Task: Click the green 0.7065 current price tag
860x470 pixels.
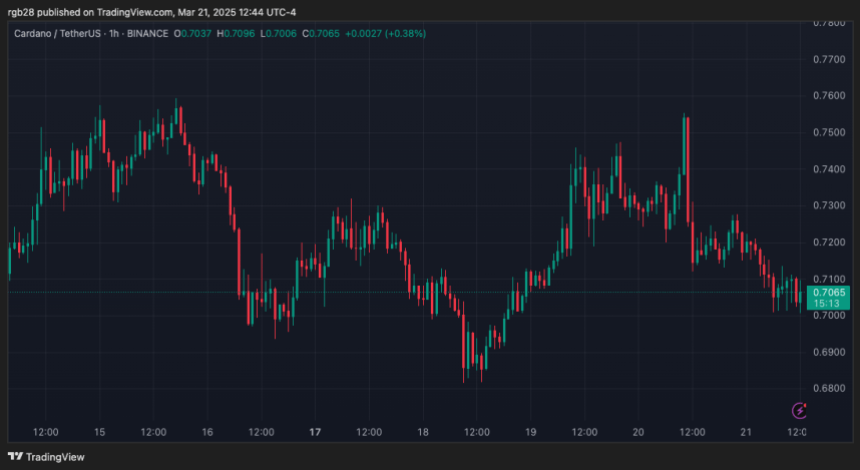Action: pos(828,292)
